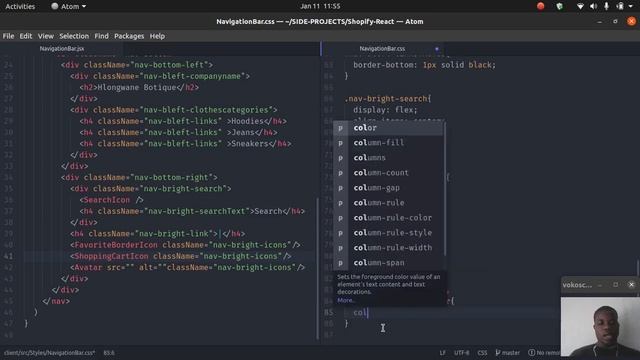Open the clock showing Jan 11 11:55

coord(320,6)
